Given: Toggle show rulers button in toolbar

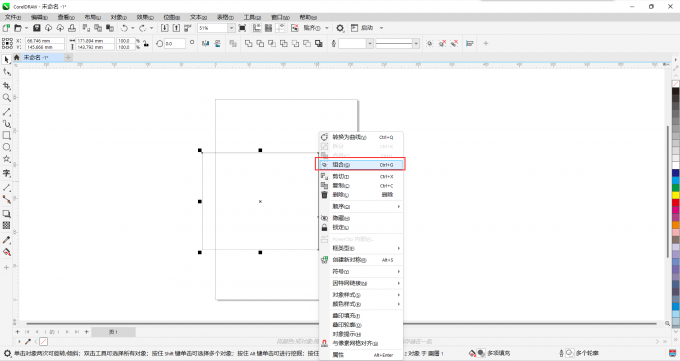Looking at the screenshot, I should [257, 28].
